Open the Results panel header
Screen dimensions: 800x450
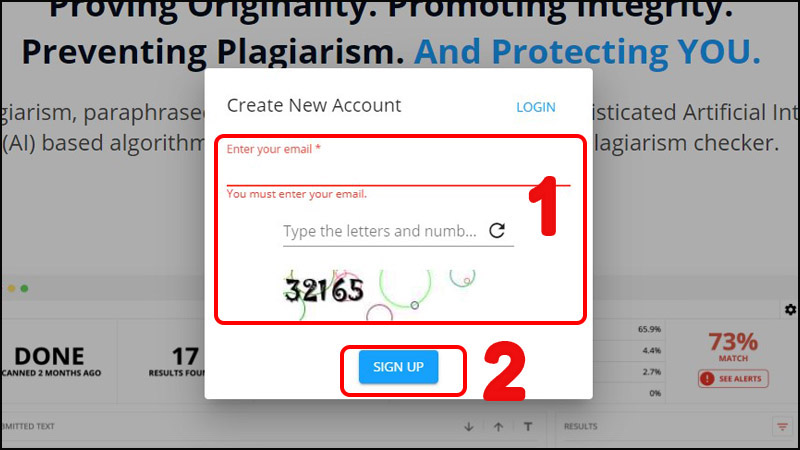click(x=581, y=426)
